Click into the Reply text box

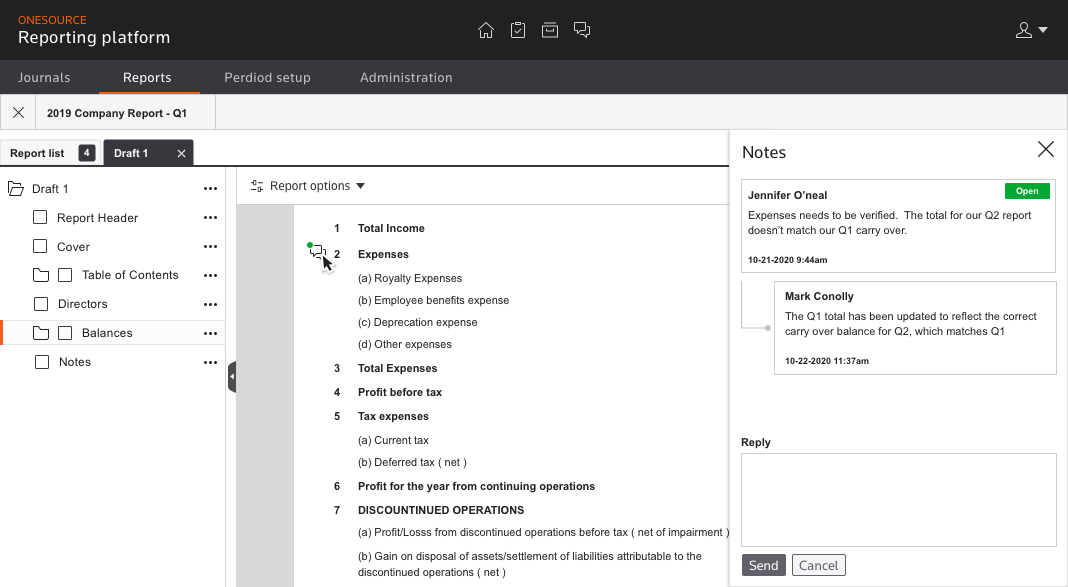(898, 500)
